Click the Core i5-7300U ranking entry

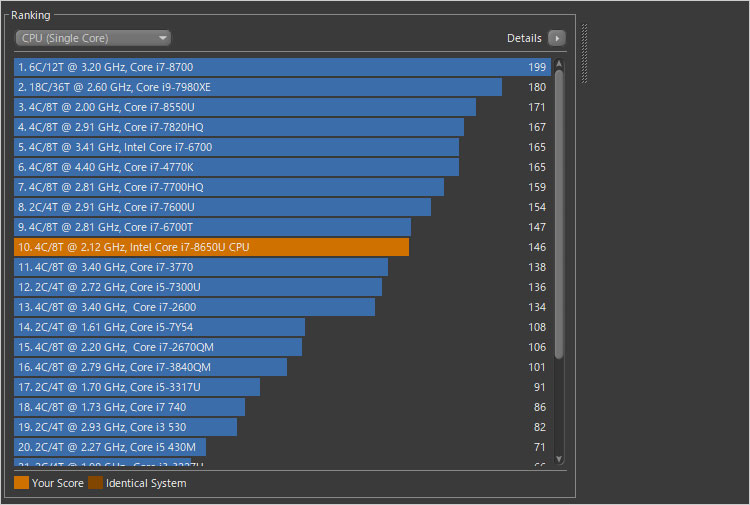(x=198, y=287)
